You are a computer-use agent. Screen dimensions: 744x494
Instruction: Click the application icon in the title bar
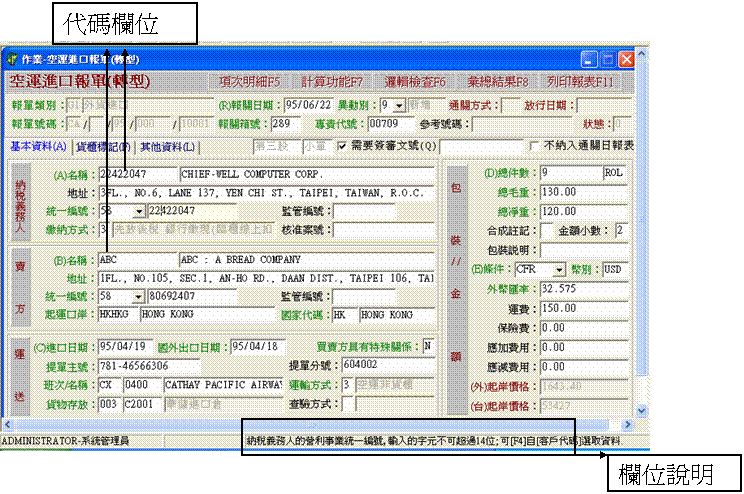pos(12,60)
